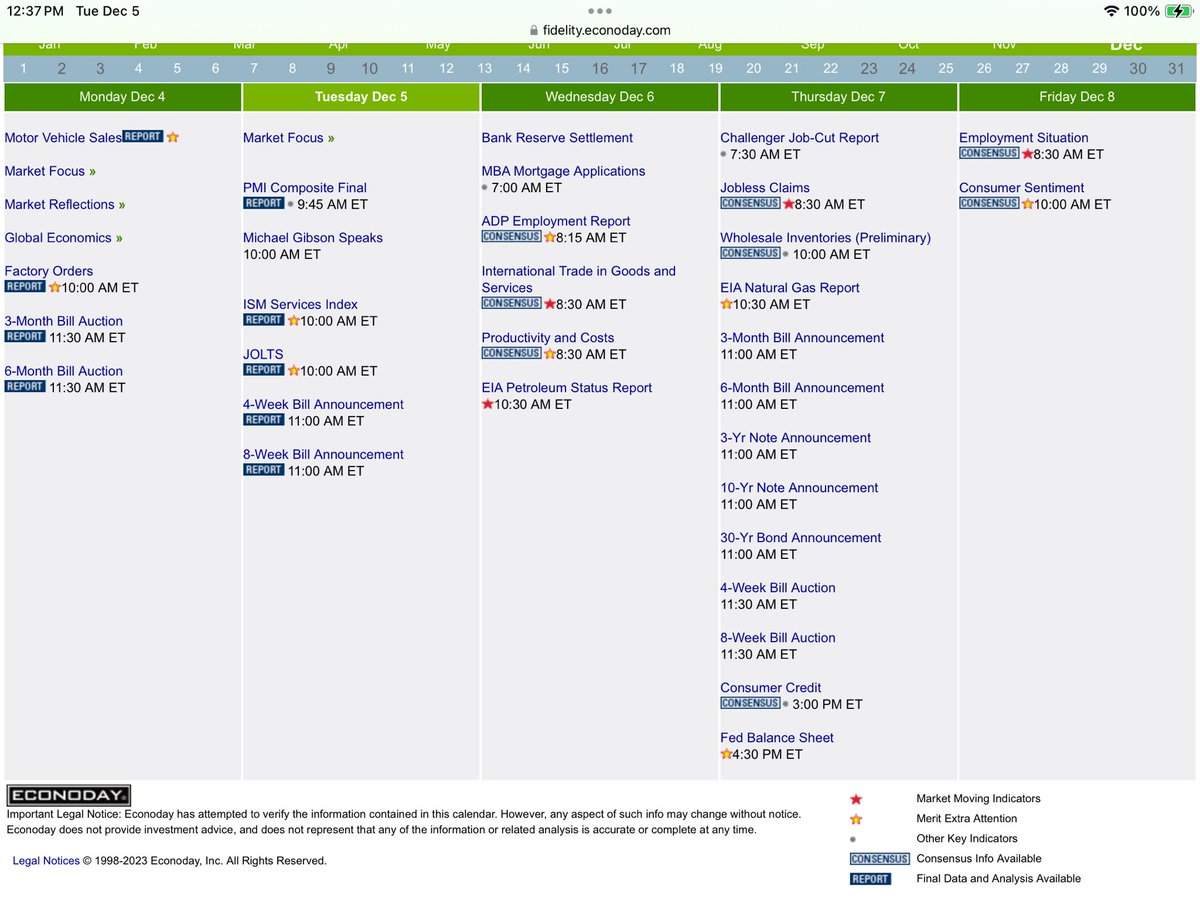This screenshot has height=900, width=1200.
Task: Tap the battery indicator
Action: [1180, 11]
